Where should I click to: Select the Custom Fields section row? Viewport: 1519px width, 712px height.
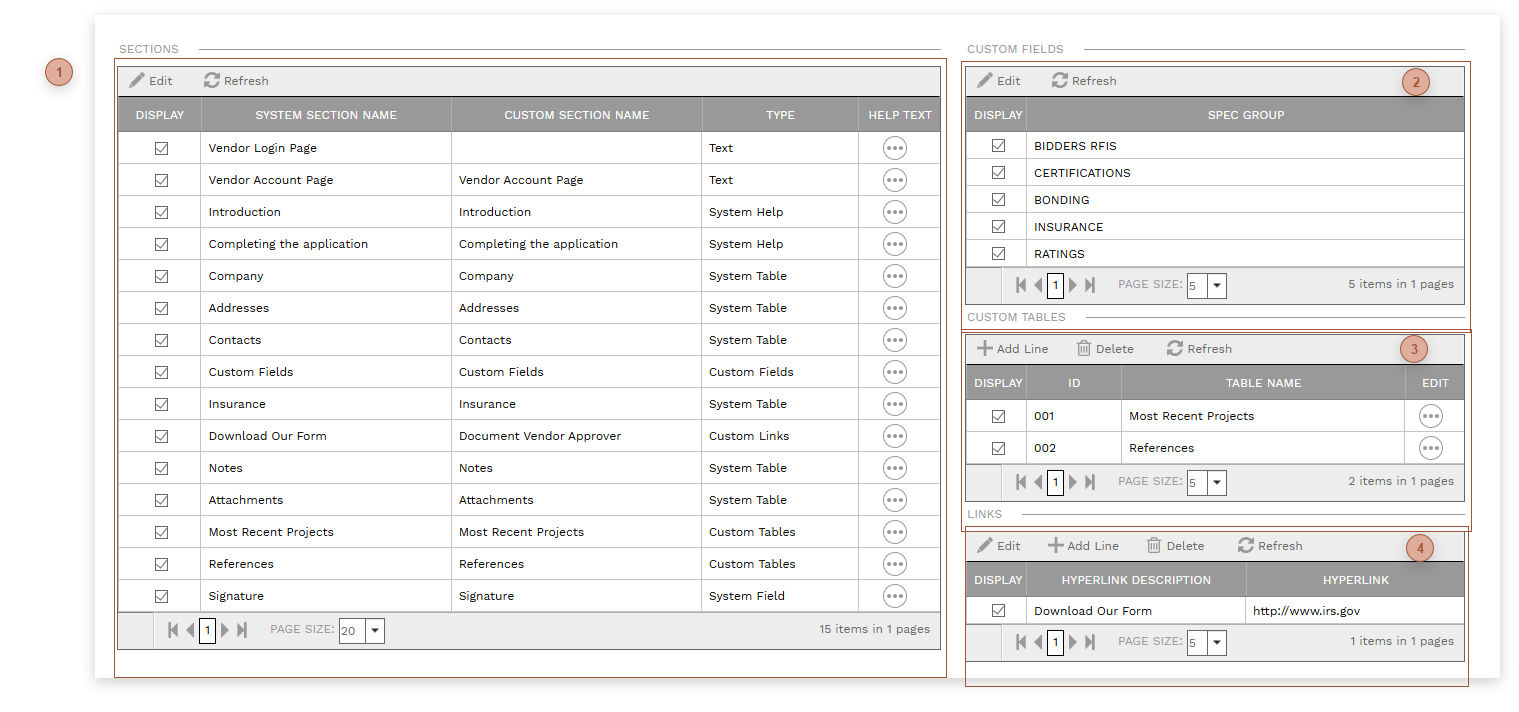[x=250, y=371]
